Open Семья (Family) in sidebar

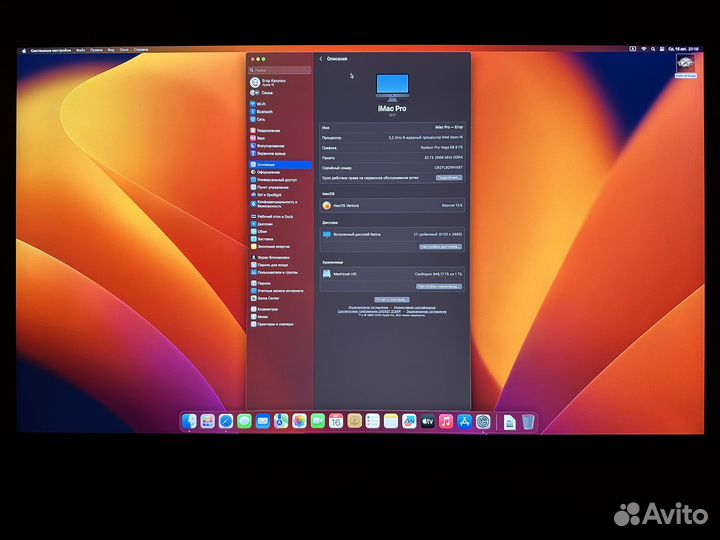click(261, 93)
